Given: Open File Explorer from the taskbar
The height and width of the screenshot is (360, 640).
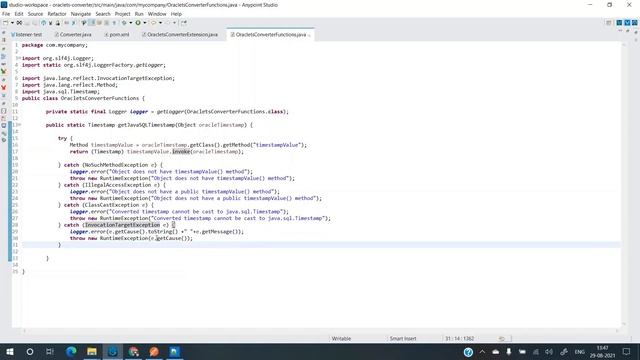Looking at the screenshot, I should 92,351.
